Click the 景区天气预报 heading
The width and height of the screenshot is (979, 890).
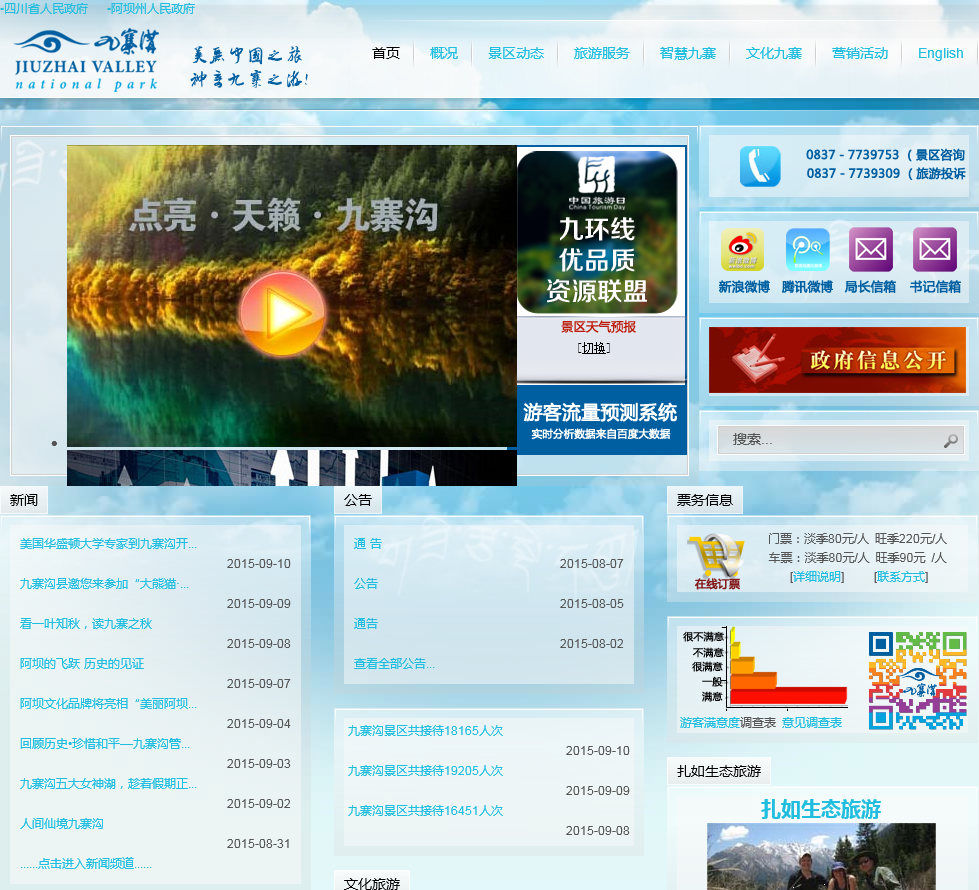[598, 327]
